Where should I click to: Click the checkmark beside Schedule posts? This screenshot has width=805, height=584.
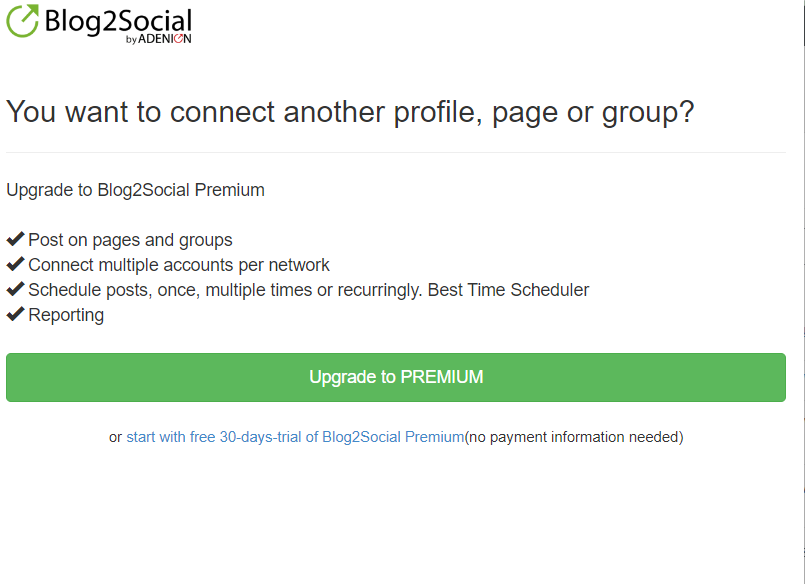[15, 289]
